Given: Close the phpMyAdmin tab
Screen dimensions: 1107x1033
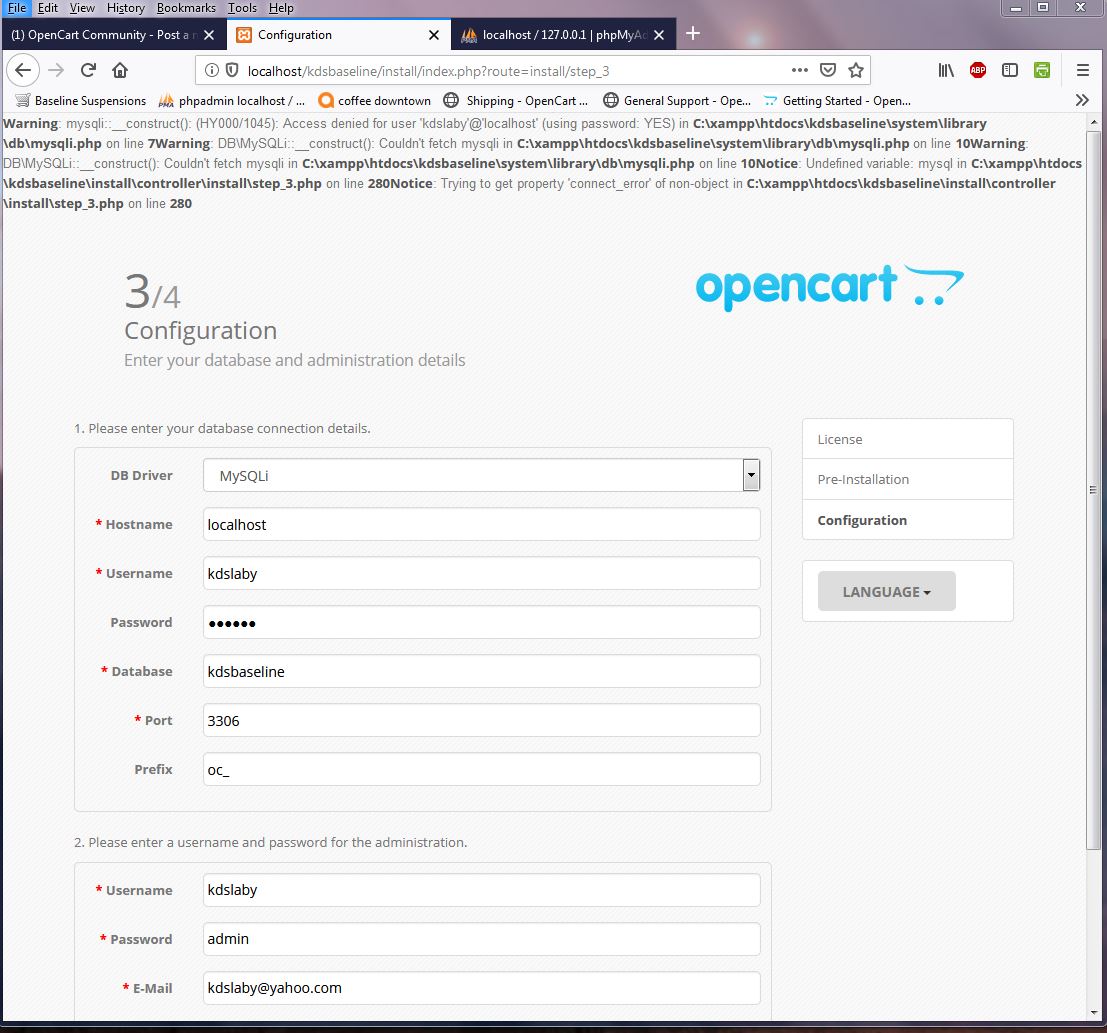Looking at the screenshot, I should (x=659, y=35).
